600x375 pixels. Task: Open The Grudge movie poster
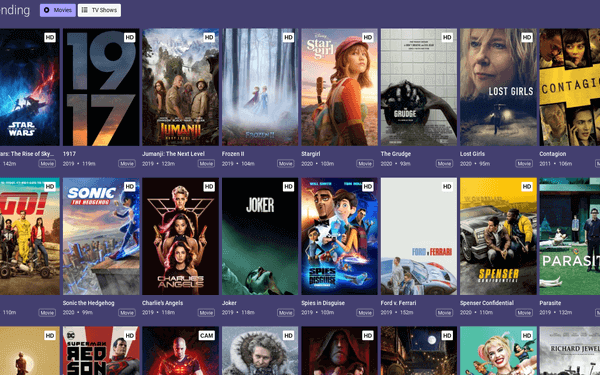pos(419,87)
